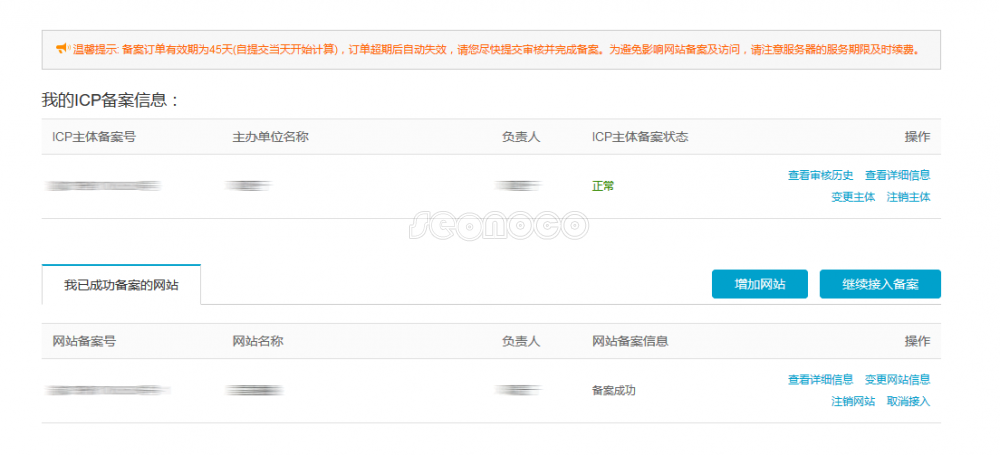Image resolution: width=1000 pixels, height=455 pixels.
Task: Click the 网站备案信息 column header
Action: coord(629,341)
